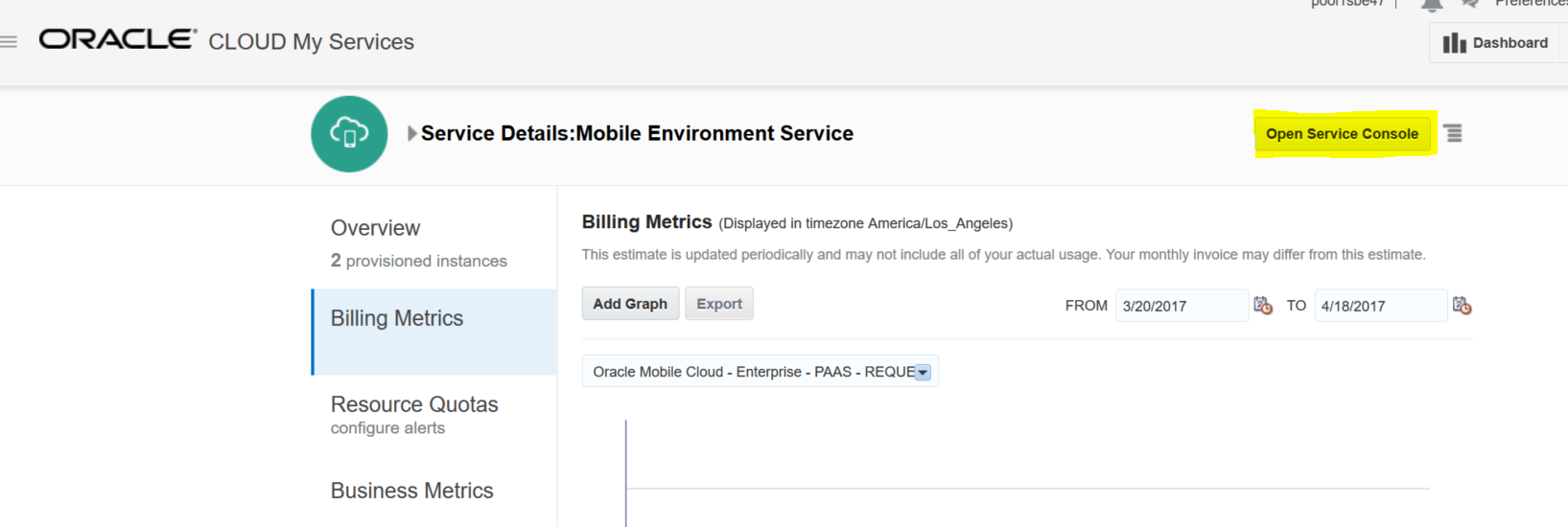
Task: Click the Billing Metrics heading text
Action: tap(646, 221)
